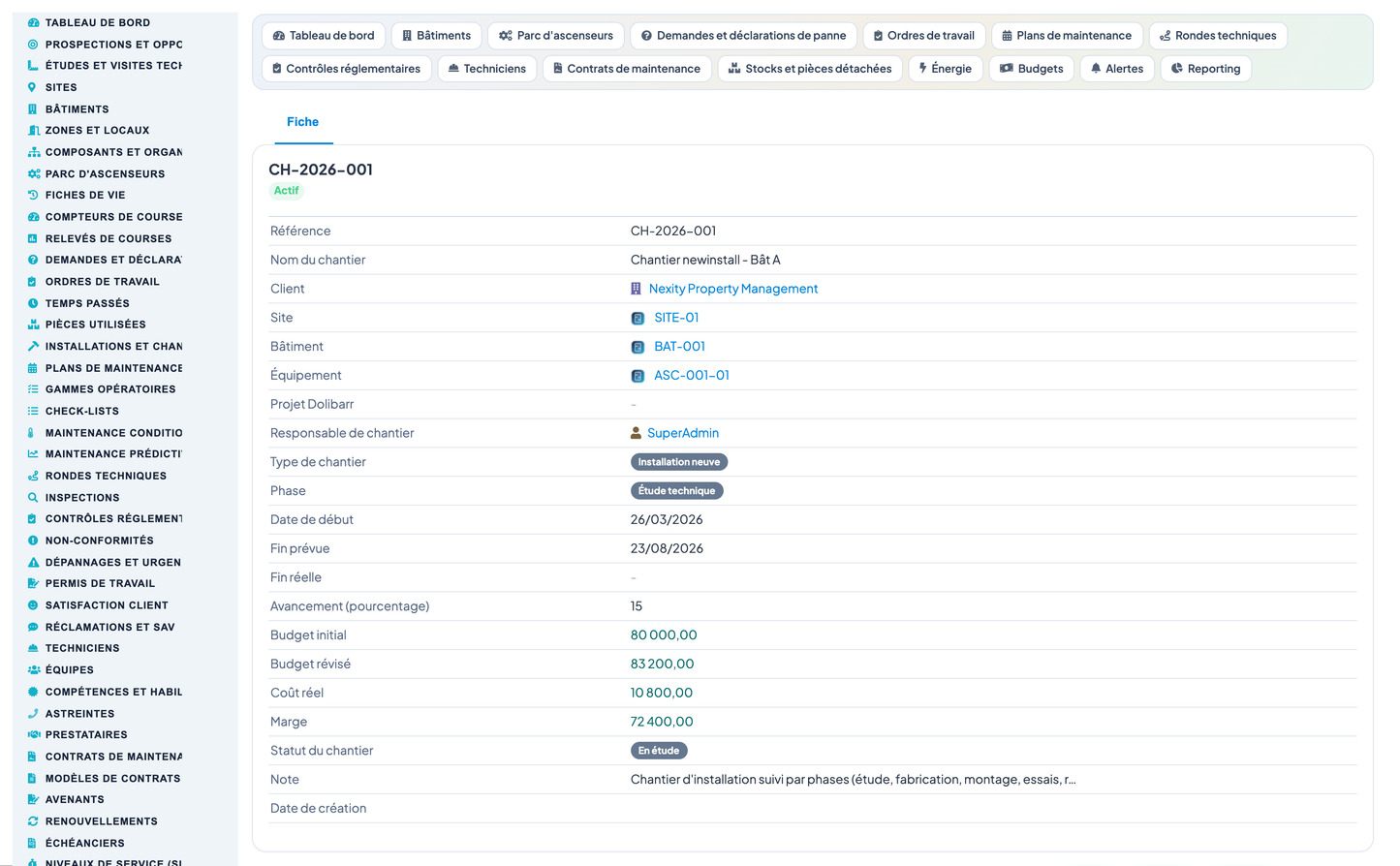Viewport: 1400px width, 866px height.
Task: Open Permis de travail in sidebar
Action: tap(100, 583)
